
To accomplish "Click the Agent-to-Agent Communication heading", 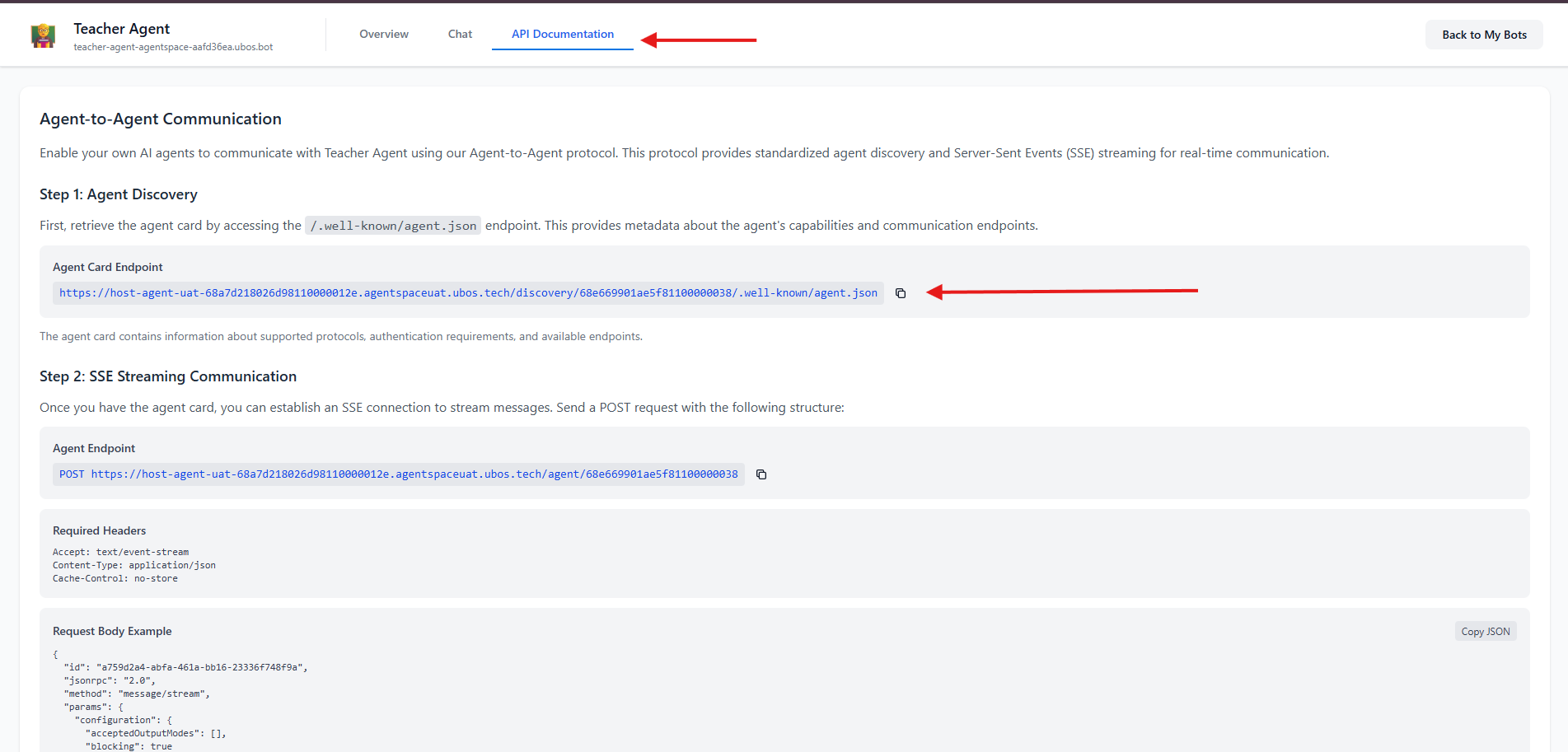I will pos(160,119).
